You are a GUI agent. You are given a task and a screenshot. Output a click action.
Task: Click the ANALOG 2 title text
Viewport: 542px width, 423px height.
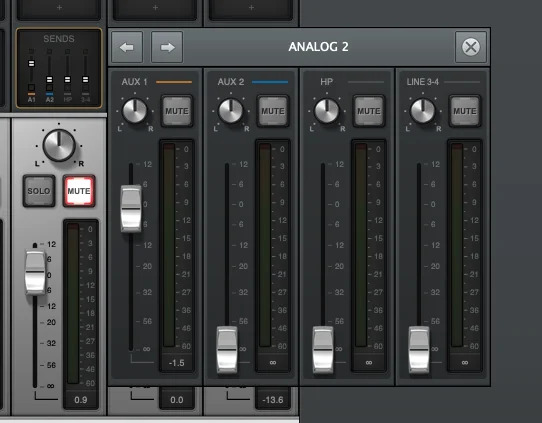click(318, 47)
